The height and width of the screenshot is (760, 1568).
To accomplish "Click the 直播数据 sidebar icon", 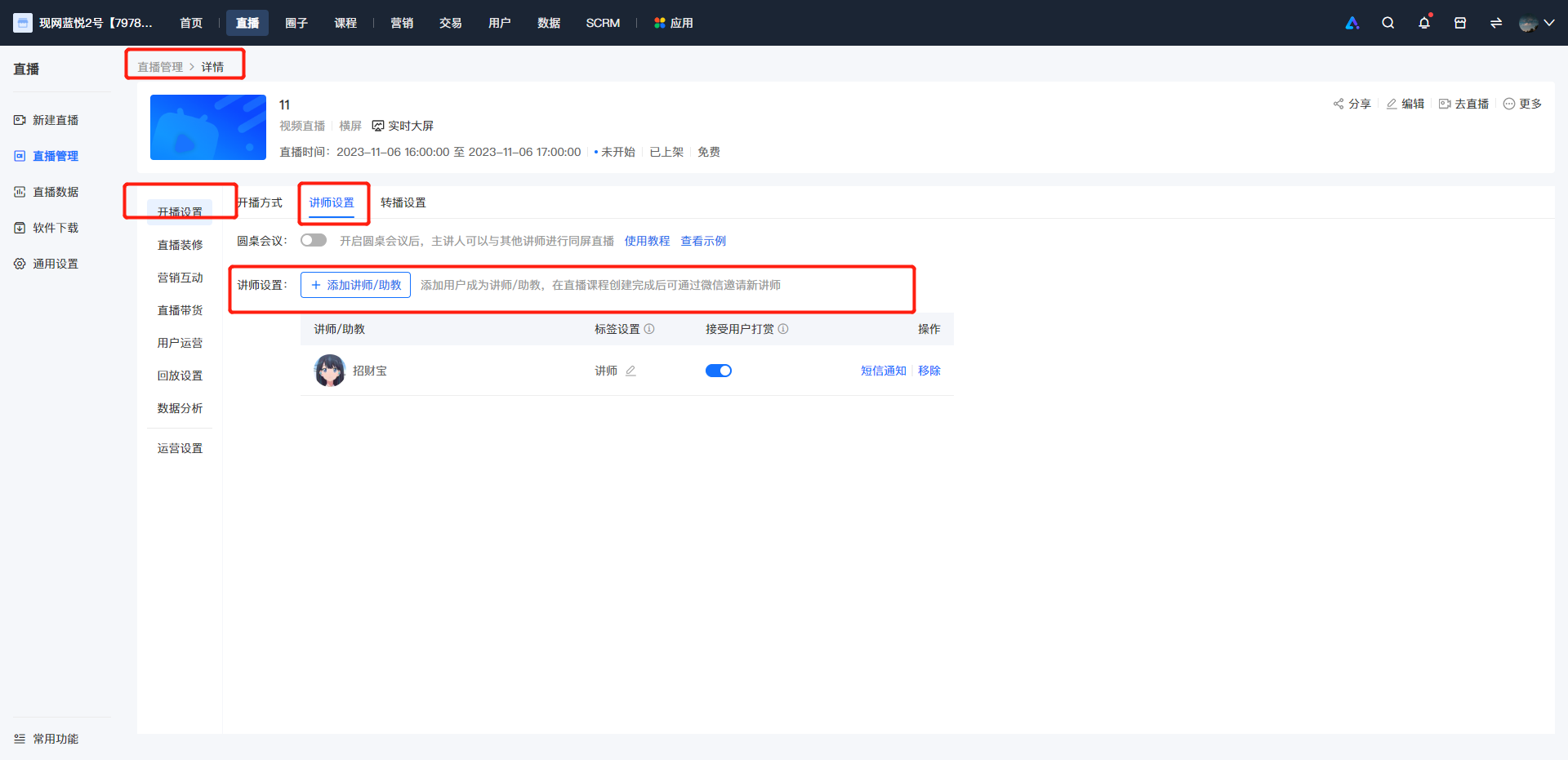I will coord(20,192).
